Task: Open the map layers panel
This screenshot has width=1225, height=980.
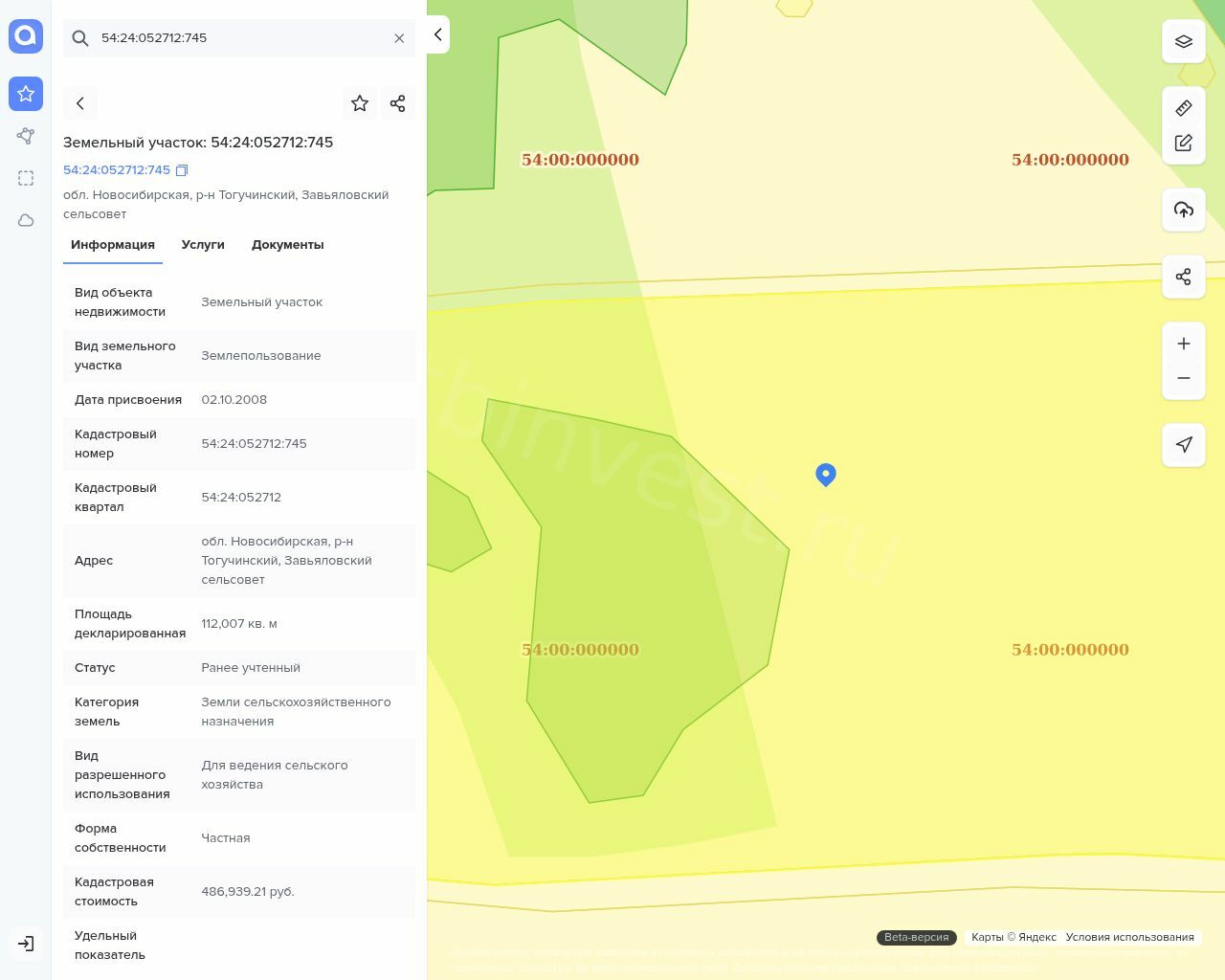Action: point(1183,41)
